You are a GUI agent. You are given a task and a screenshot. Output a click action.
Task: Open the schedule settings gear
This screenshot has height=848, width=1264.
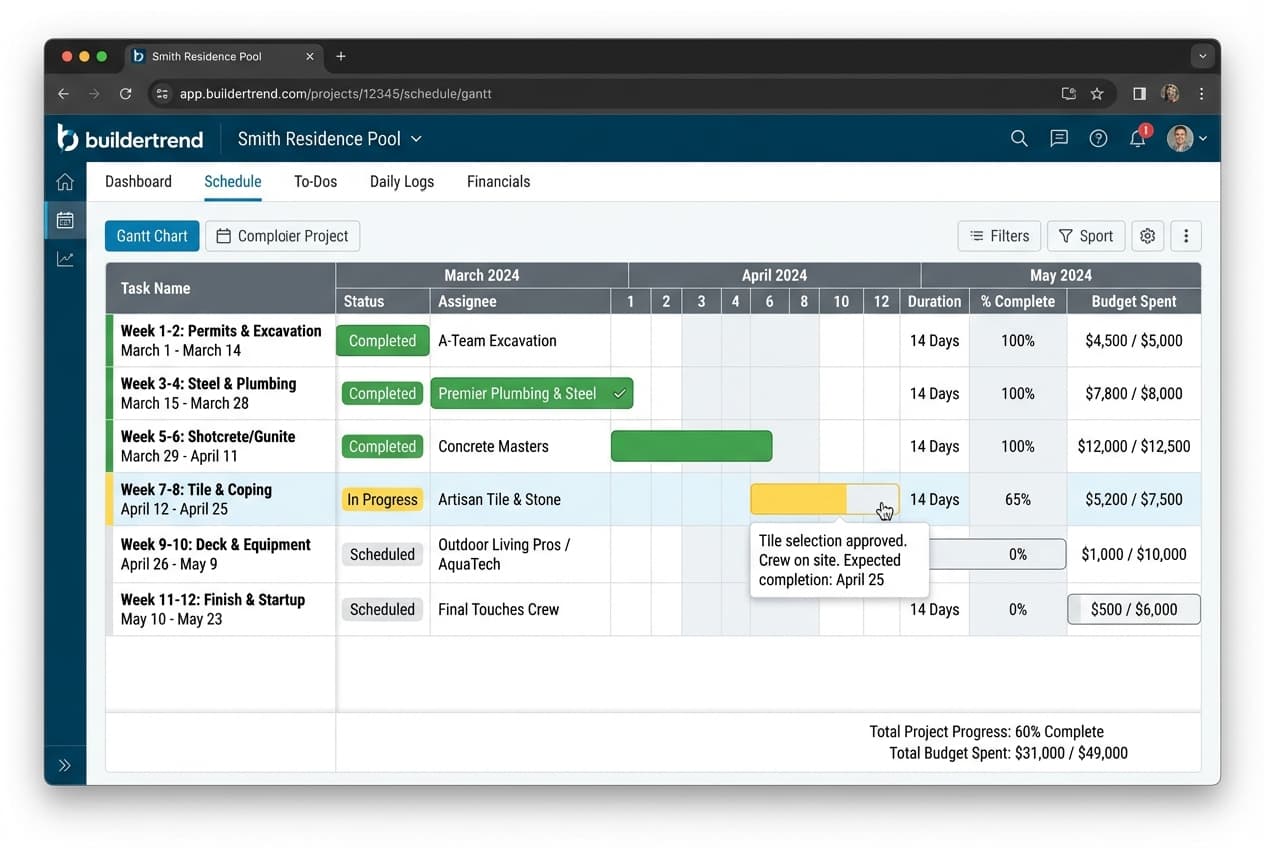pyautogui.click(x=1147, y=236)
